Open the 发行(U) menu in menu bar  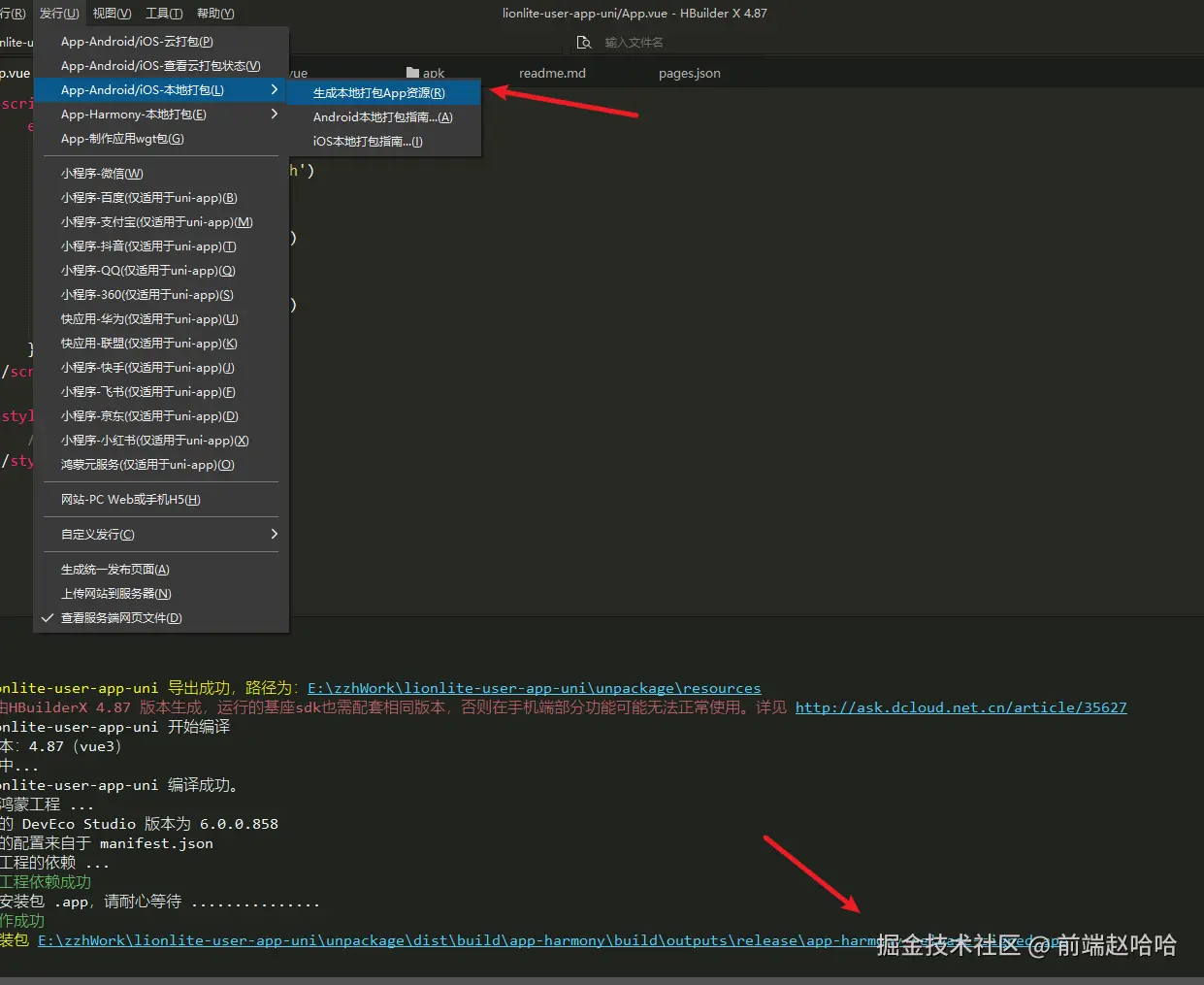(x=59, y=13)
